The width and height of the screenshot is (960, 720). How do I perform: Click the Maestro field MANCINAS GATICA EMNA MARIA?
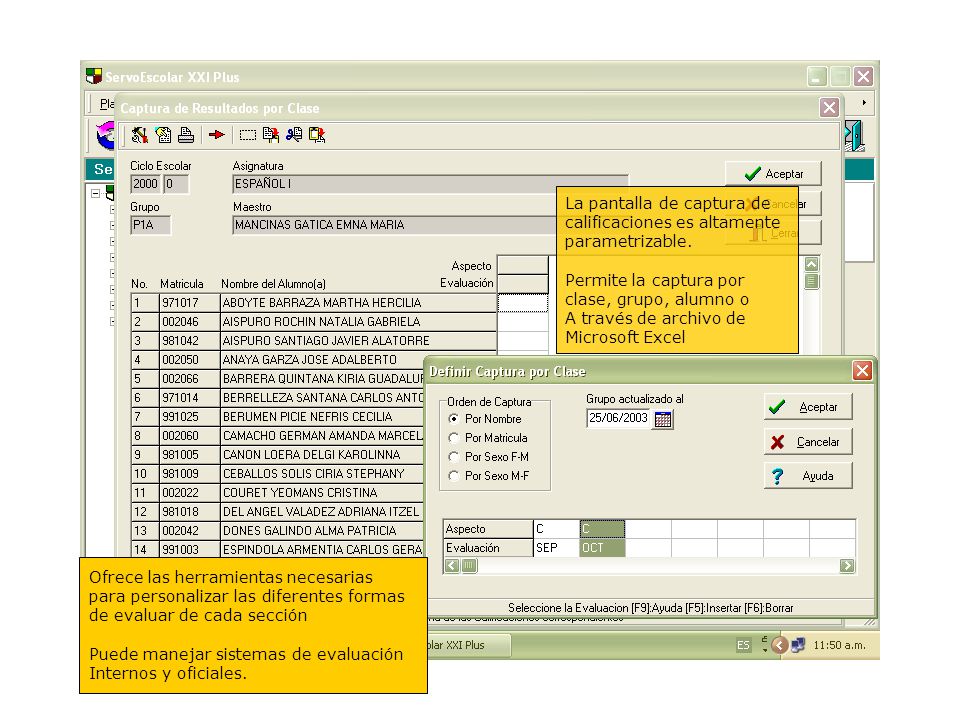tap(394, 225)
